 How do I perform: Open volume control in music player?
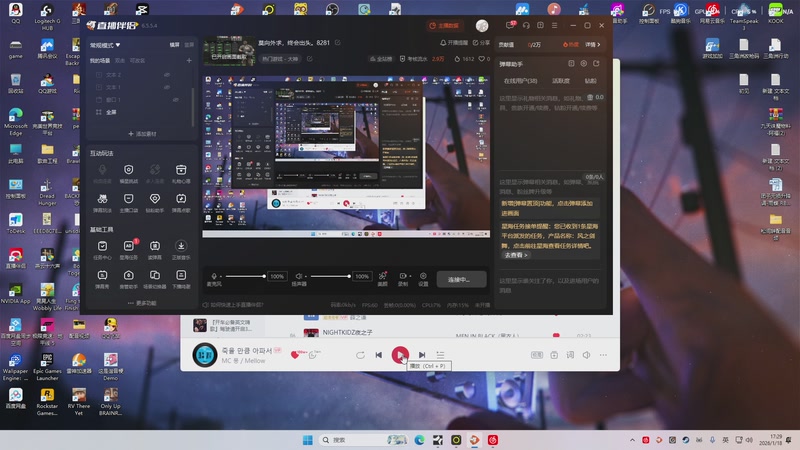click(x=587, y=355)
